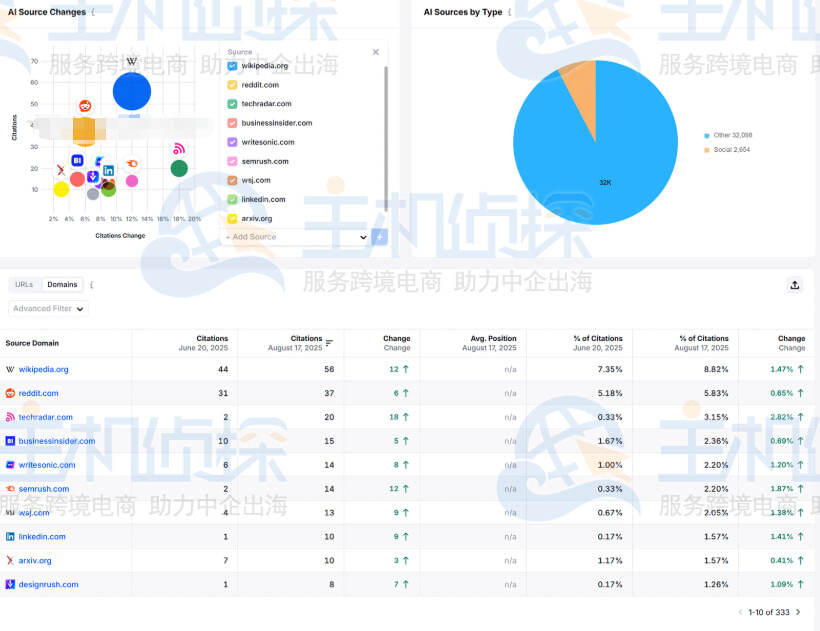Toggle the semrush.com source checkbox
Screen dimensions: 820x631
(233, 161)
